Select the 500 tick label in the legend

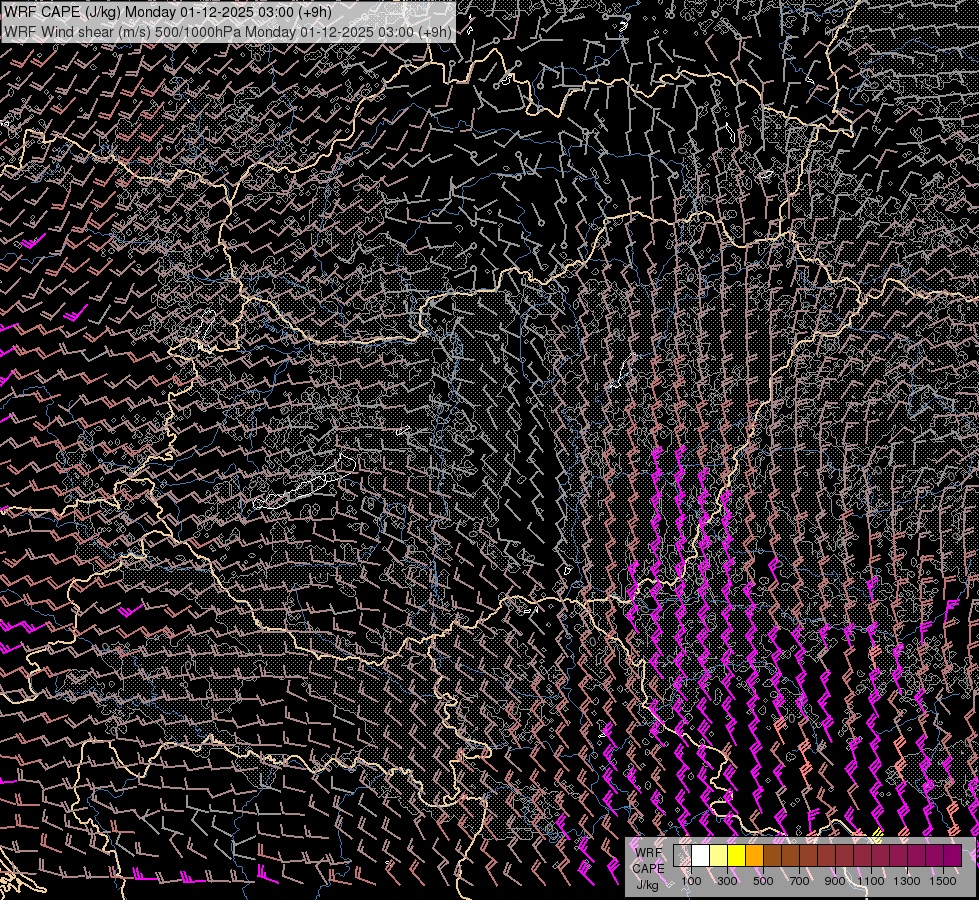(x=763, y=882)
